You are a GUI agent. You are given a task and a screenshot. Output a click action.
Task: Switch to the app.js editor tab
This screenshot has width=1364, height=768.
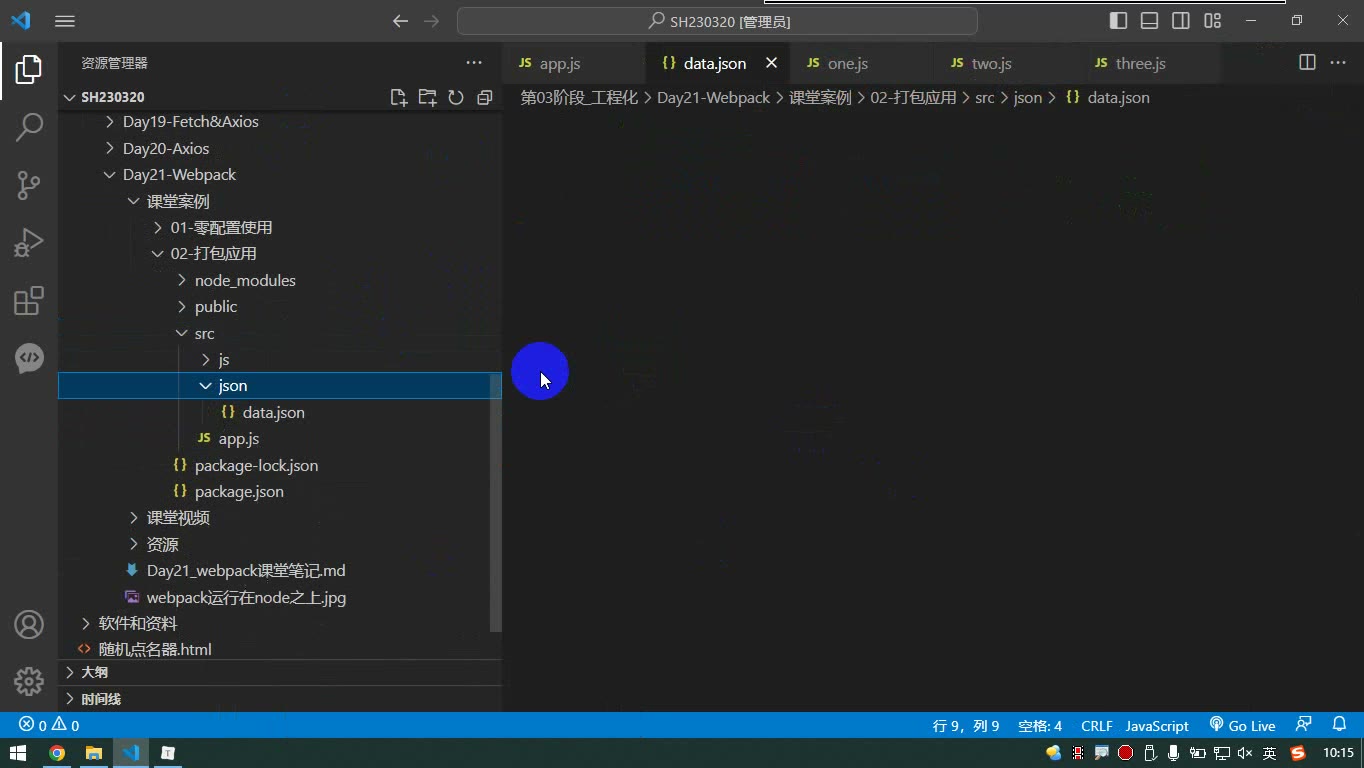pyautogui.click(x=560, y=63)
